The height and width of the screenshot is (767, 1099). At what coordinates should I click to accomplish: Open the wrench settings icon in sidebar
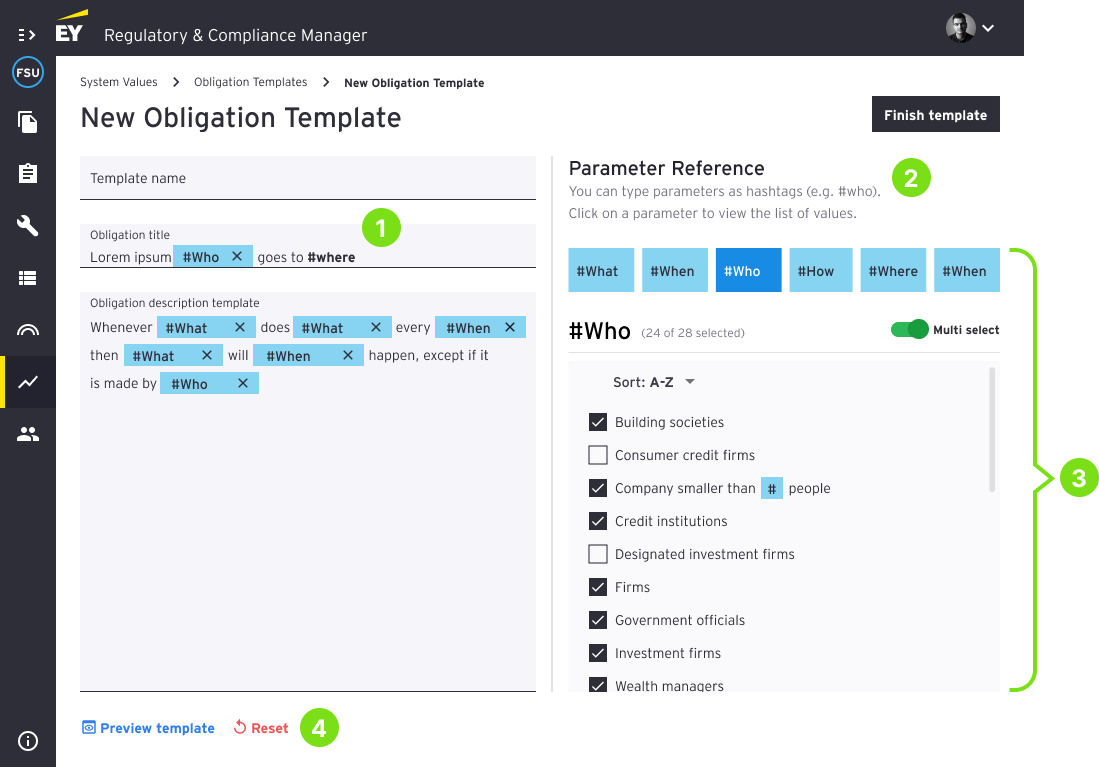[x=28, y=225]
